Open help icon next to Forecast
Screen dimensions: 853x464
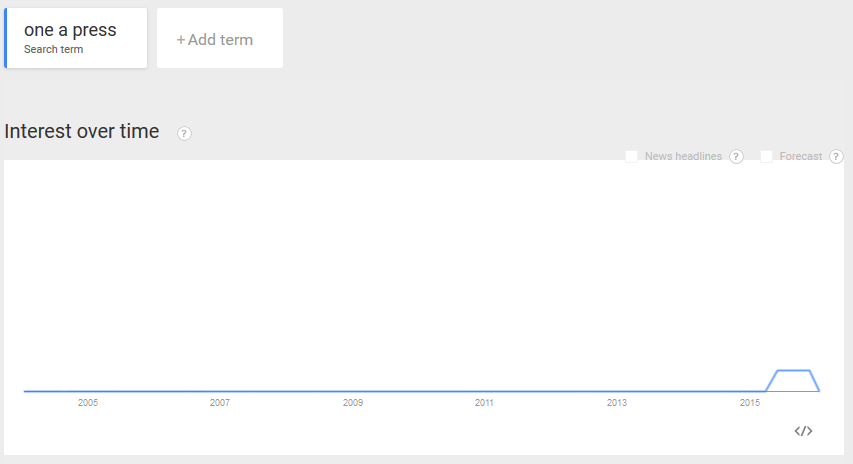click(x=836, y=157)
